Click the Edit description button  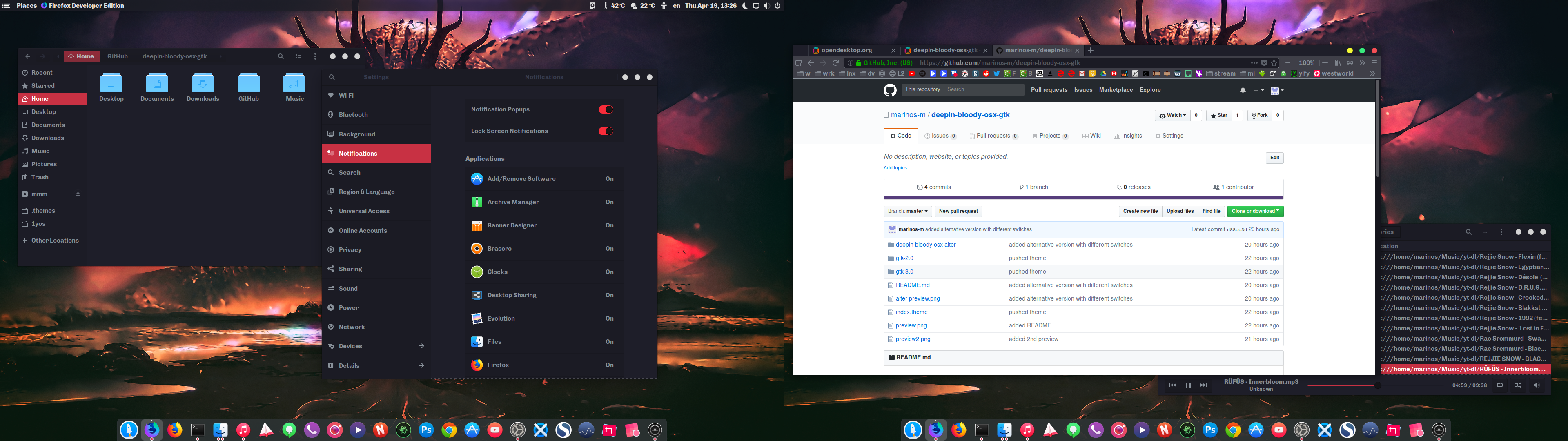pos(1274,158)
